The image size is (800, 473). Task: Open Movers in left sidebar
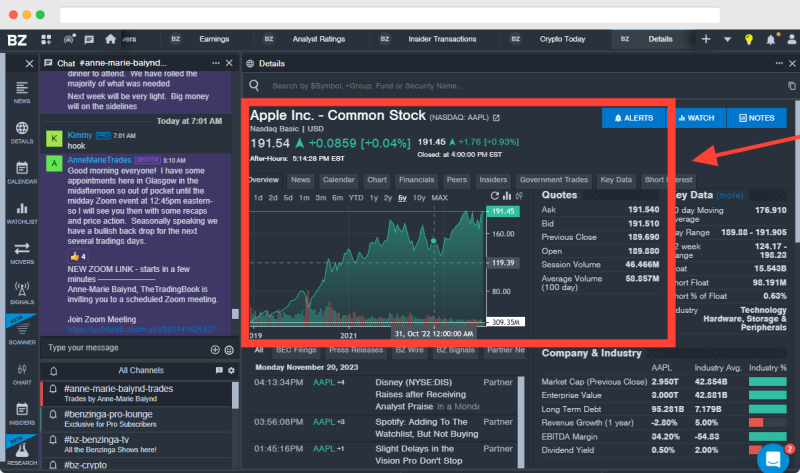pyautogui.click(x=22, y=253)
